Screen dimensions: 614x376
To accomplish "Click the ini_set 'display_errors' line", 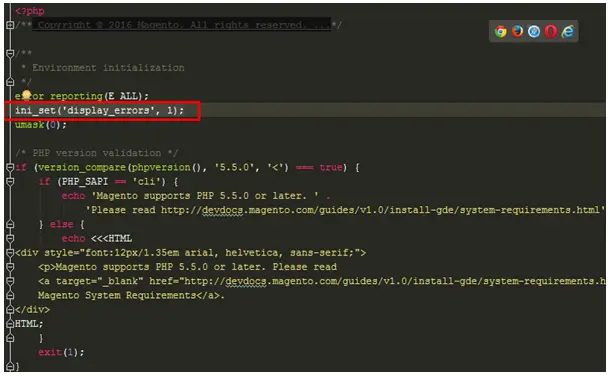I will coord(99,110).
